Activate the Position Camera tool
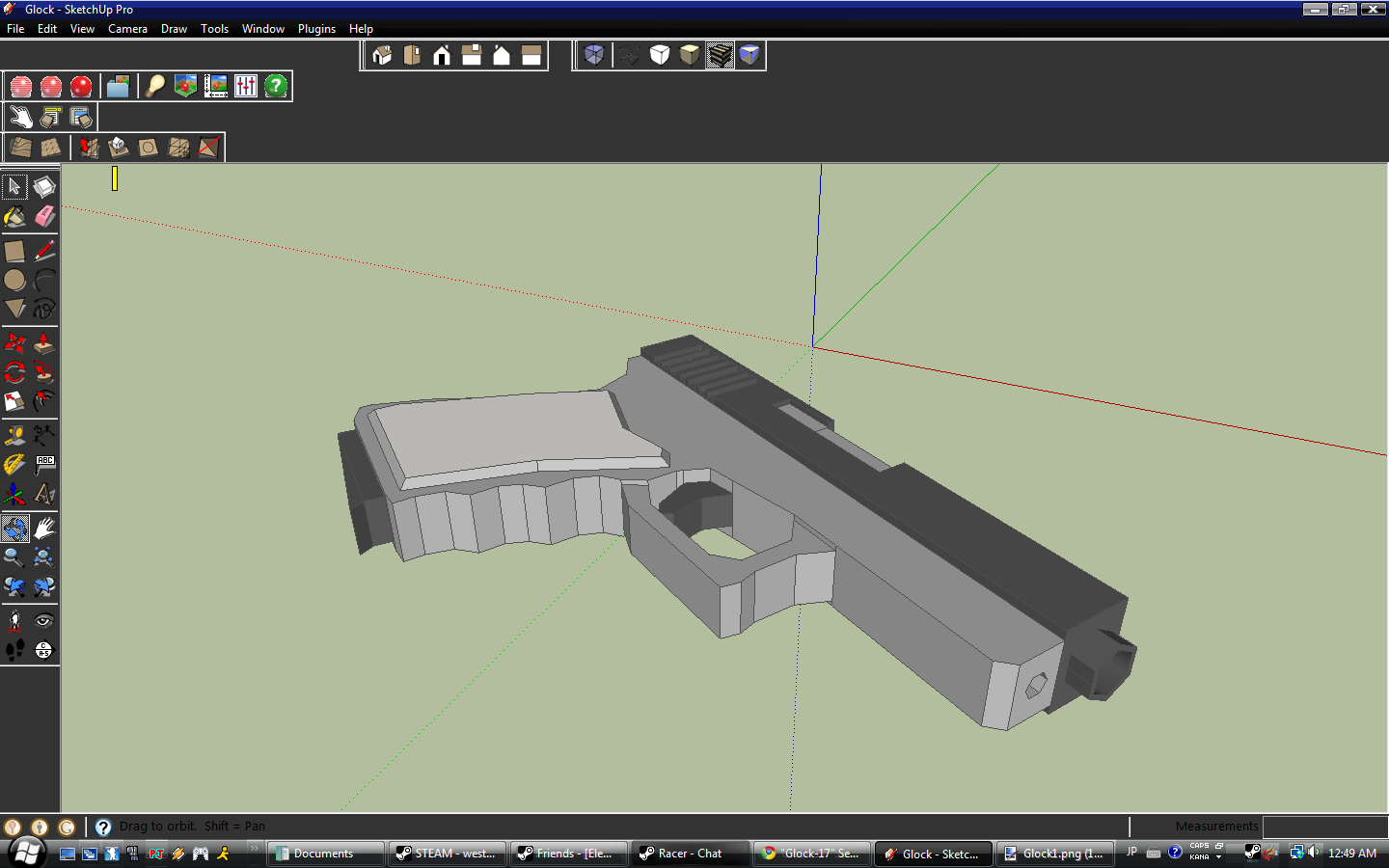Screen dimensions: 1389x868 tap(14, 620)
